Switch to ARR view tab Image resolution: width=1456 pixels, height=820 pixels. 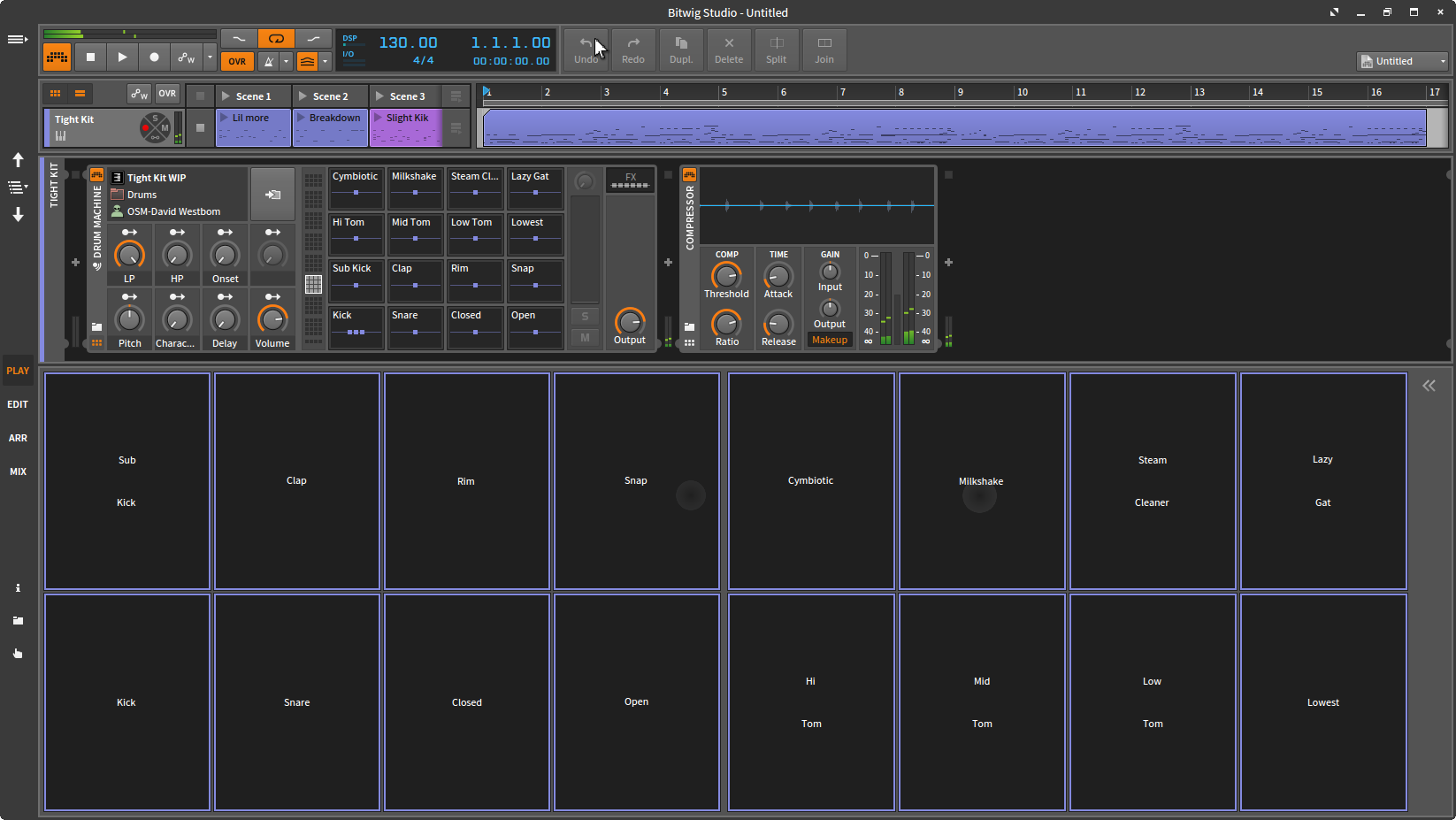18,438
